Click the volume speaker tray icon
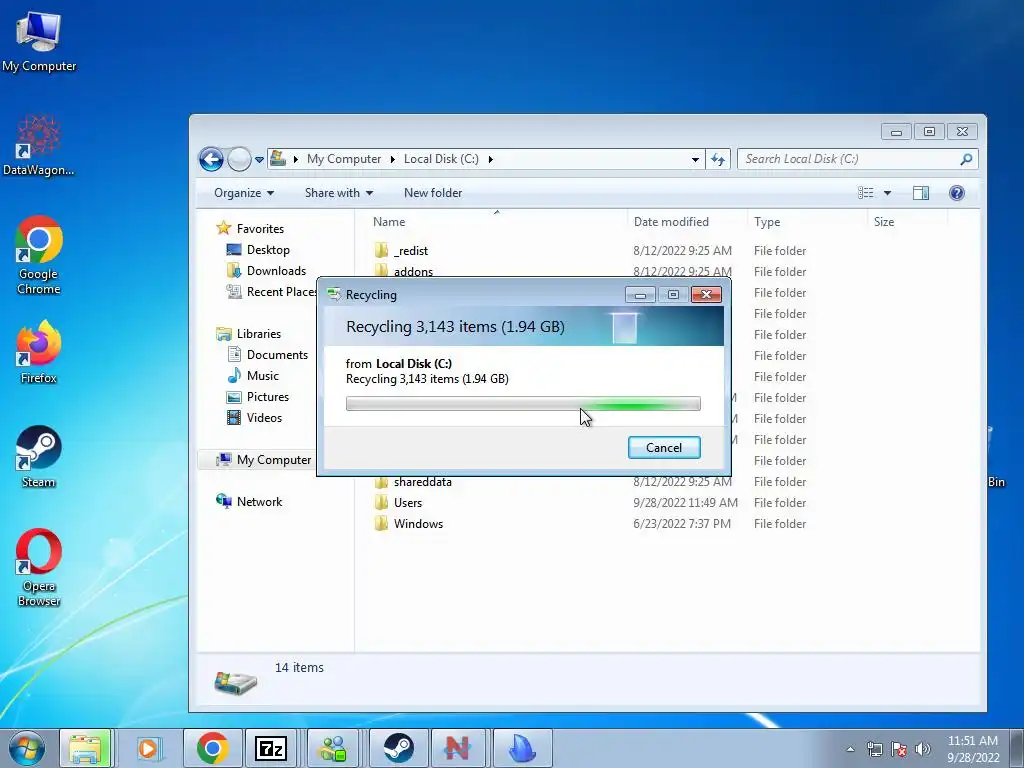This screenshot has width=1024, height=768. tap(922, 749)
